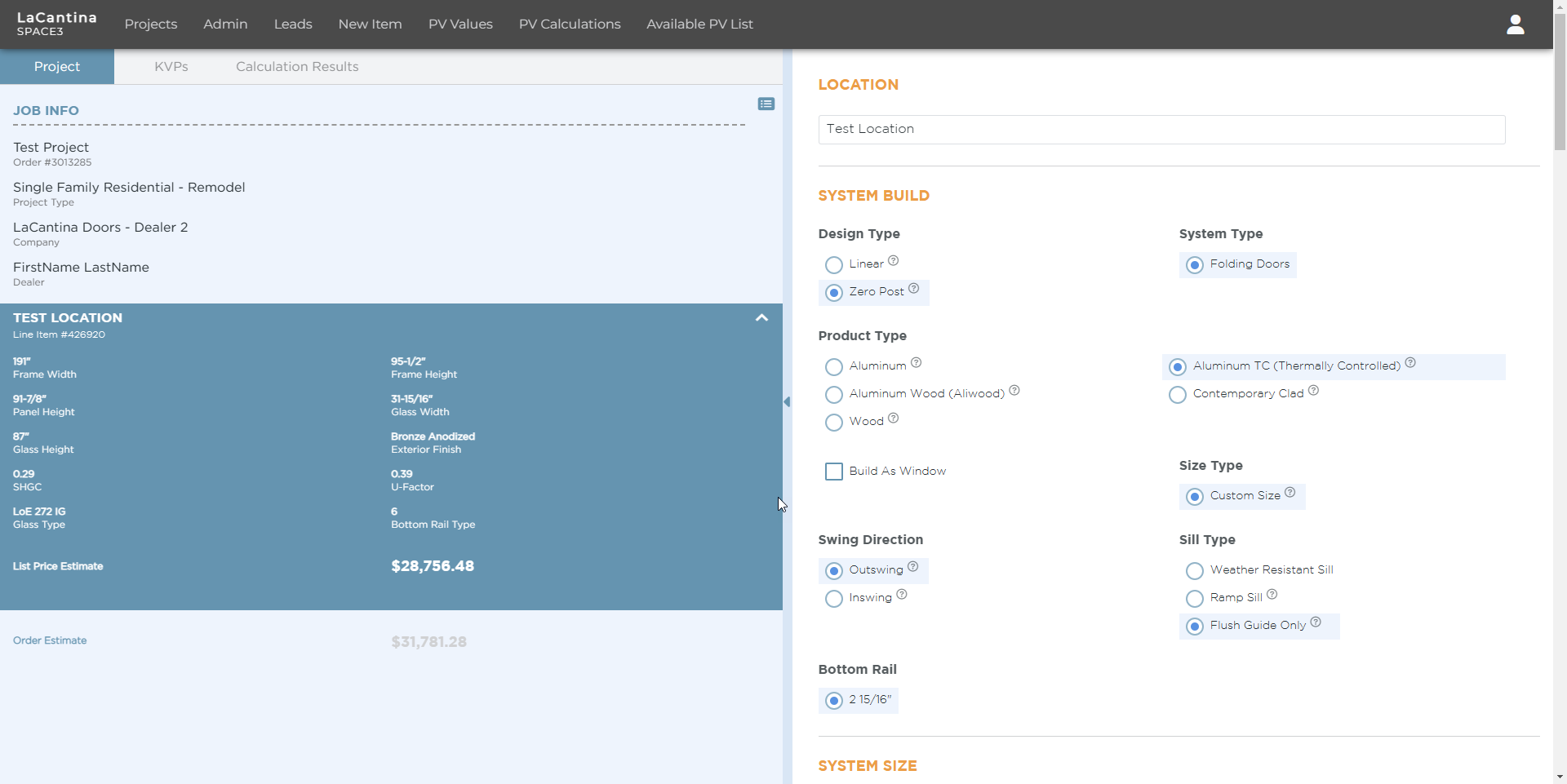Enable the Build As Window checkbox
This screenshot has height=784, width=1567.
click(x=833, y=472)
